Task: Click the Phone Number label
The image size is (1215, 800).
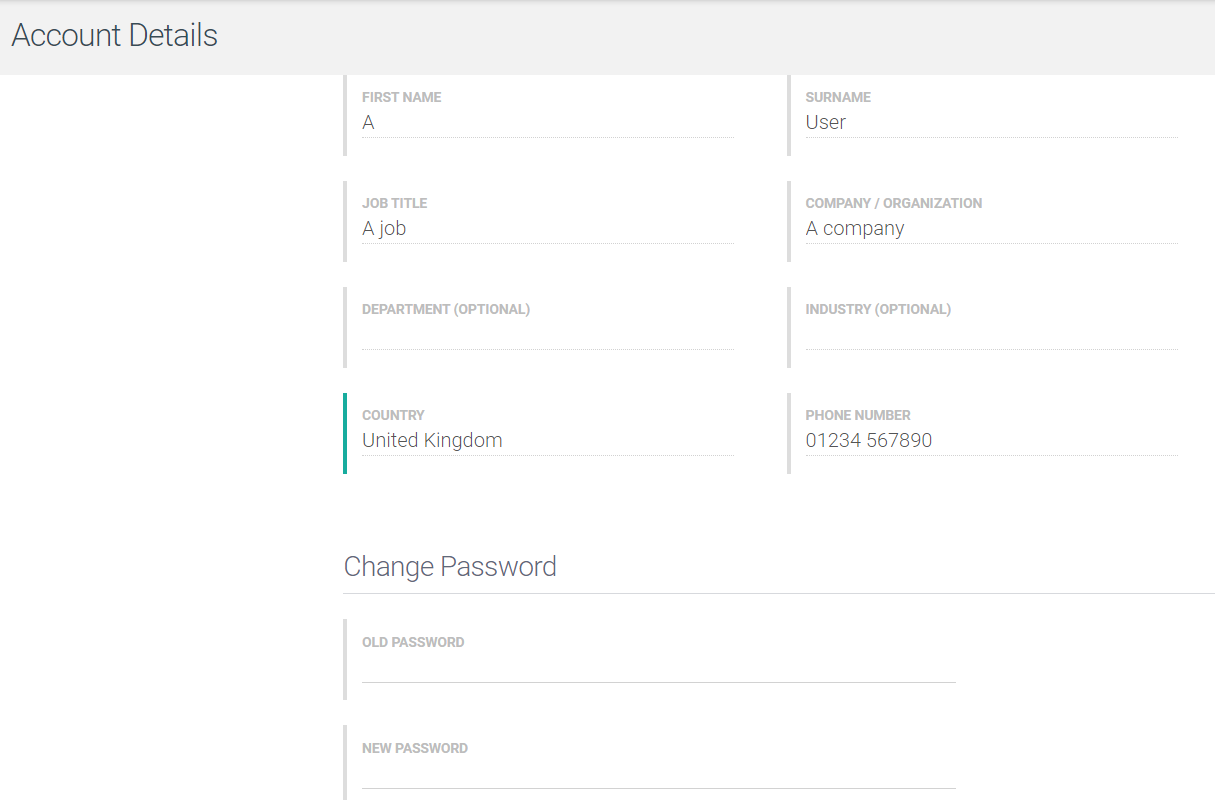Action: 858,415
